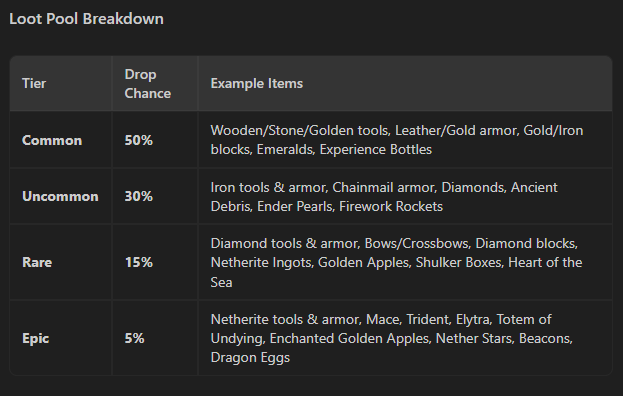Select the Emeralds, Experience Bottles text
This screenshot has width=623, height=396.
coord(344,150)
